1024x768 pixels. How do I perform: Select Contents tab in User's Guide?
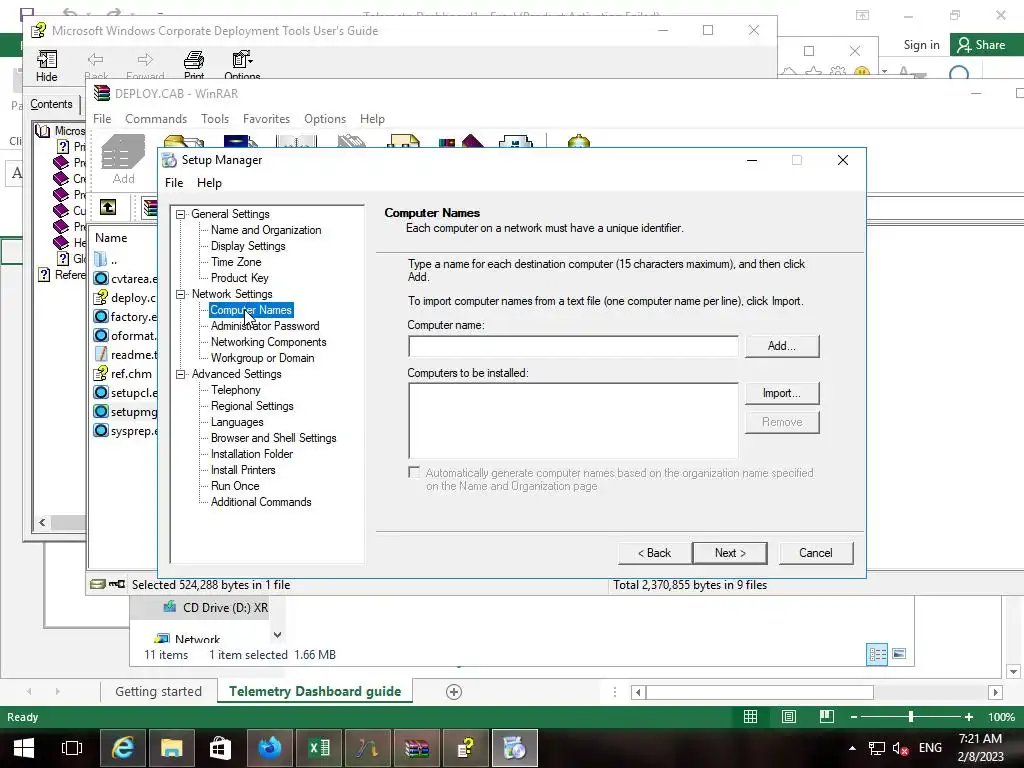(51, 104)
